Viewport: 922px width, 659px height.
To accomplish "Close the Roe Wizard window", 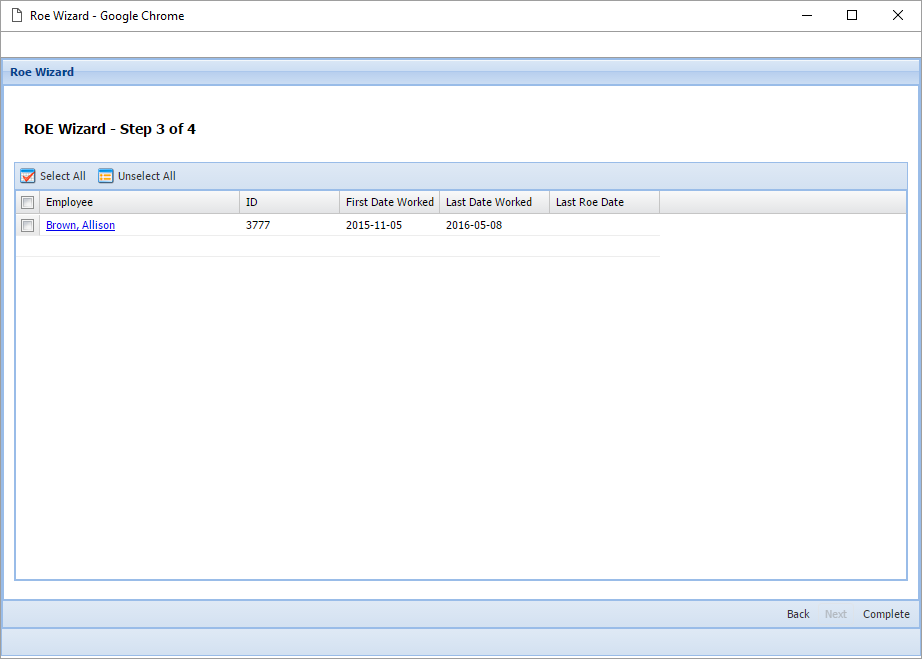I will click(x=897, y=15).
